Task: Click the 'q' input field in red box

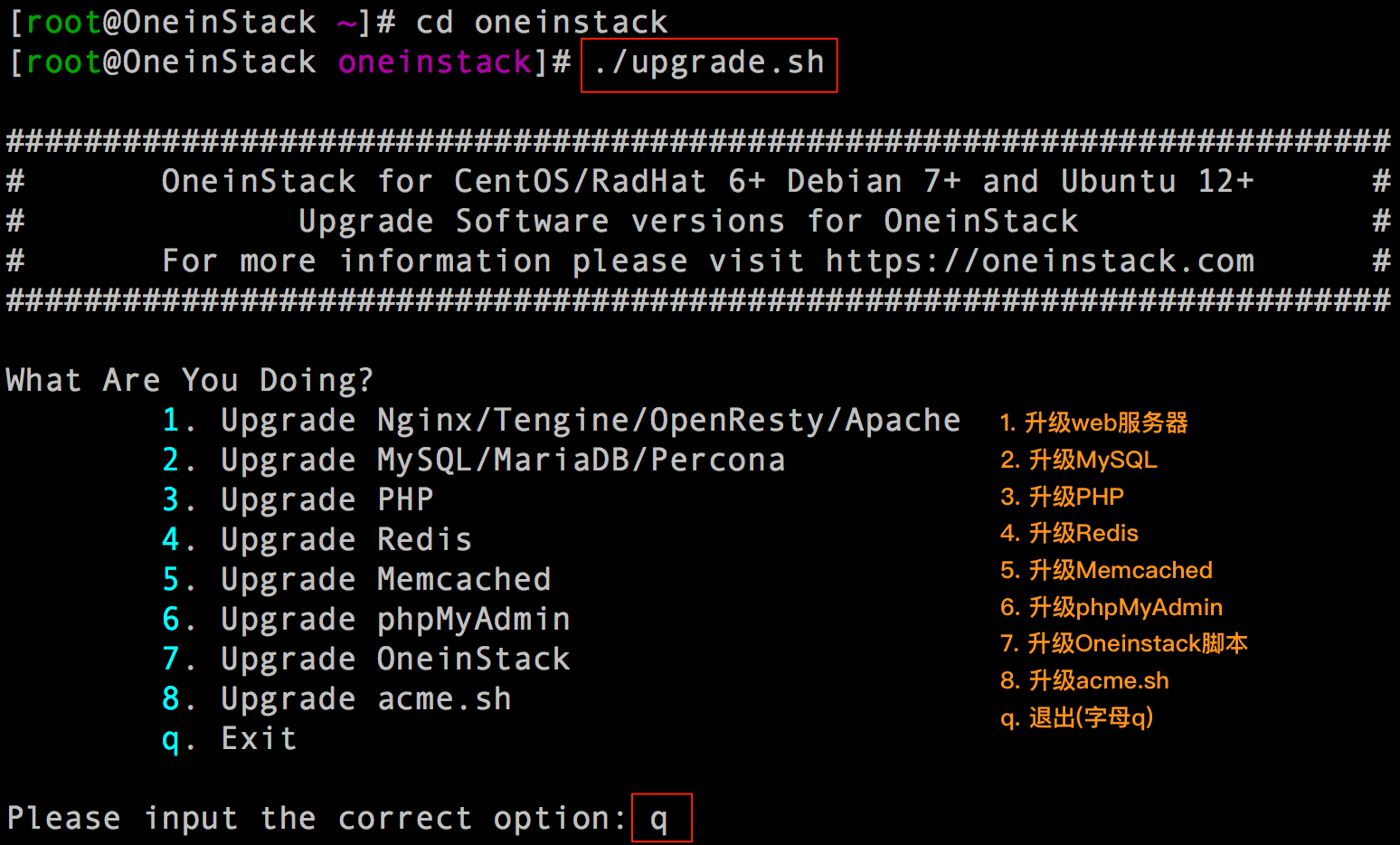Action: coord(661,819)
